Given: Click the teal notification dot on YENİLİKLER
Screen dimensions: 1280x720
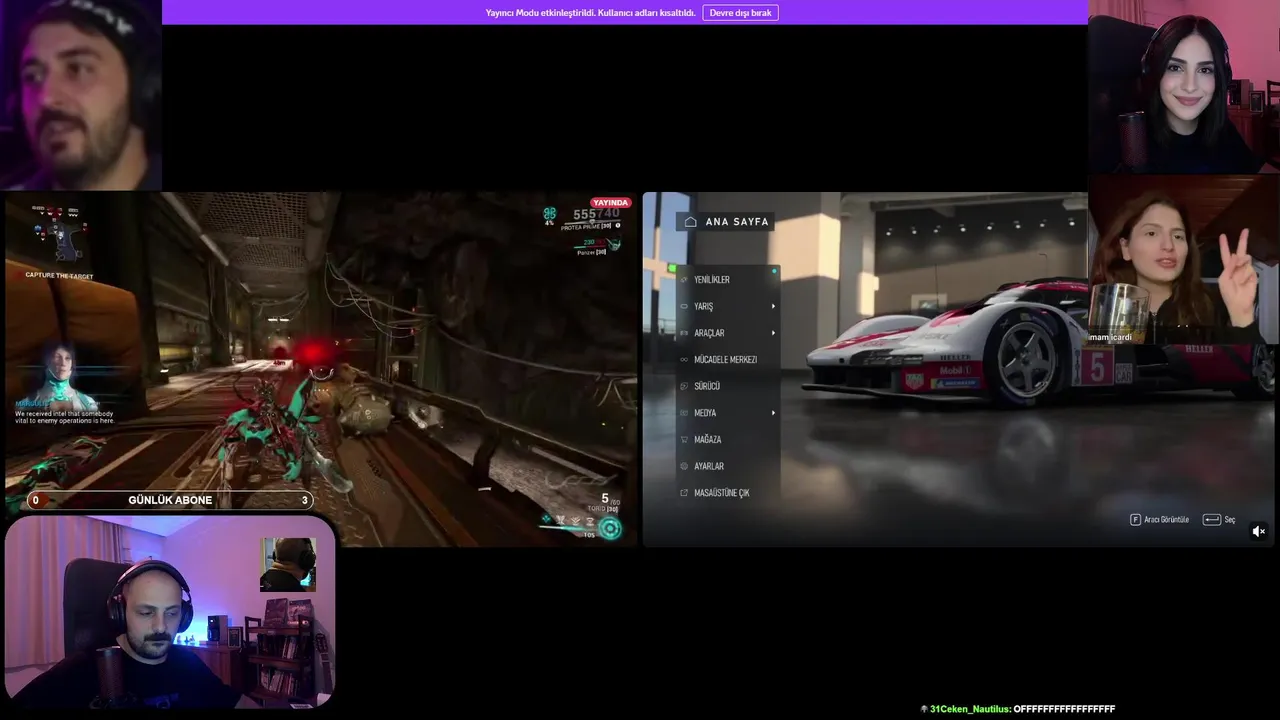Looking at the screenshot, I should tap(774, 271).
